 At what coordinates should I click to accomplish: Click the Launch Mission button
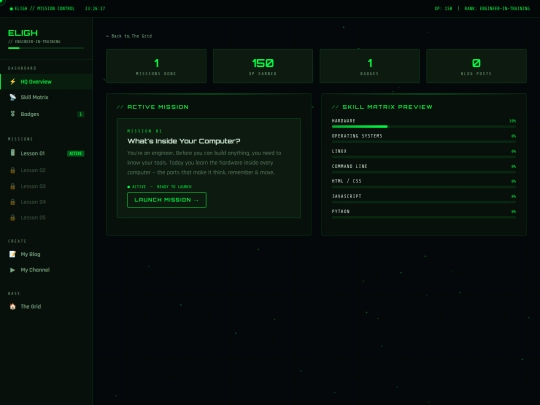167,200
